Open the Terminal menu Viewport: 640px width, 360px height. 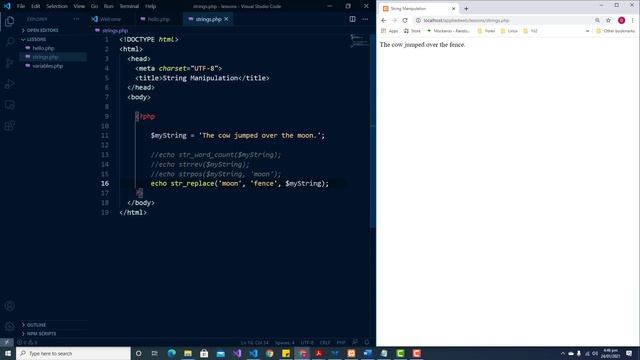(x=129, y=6)
